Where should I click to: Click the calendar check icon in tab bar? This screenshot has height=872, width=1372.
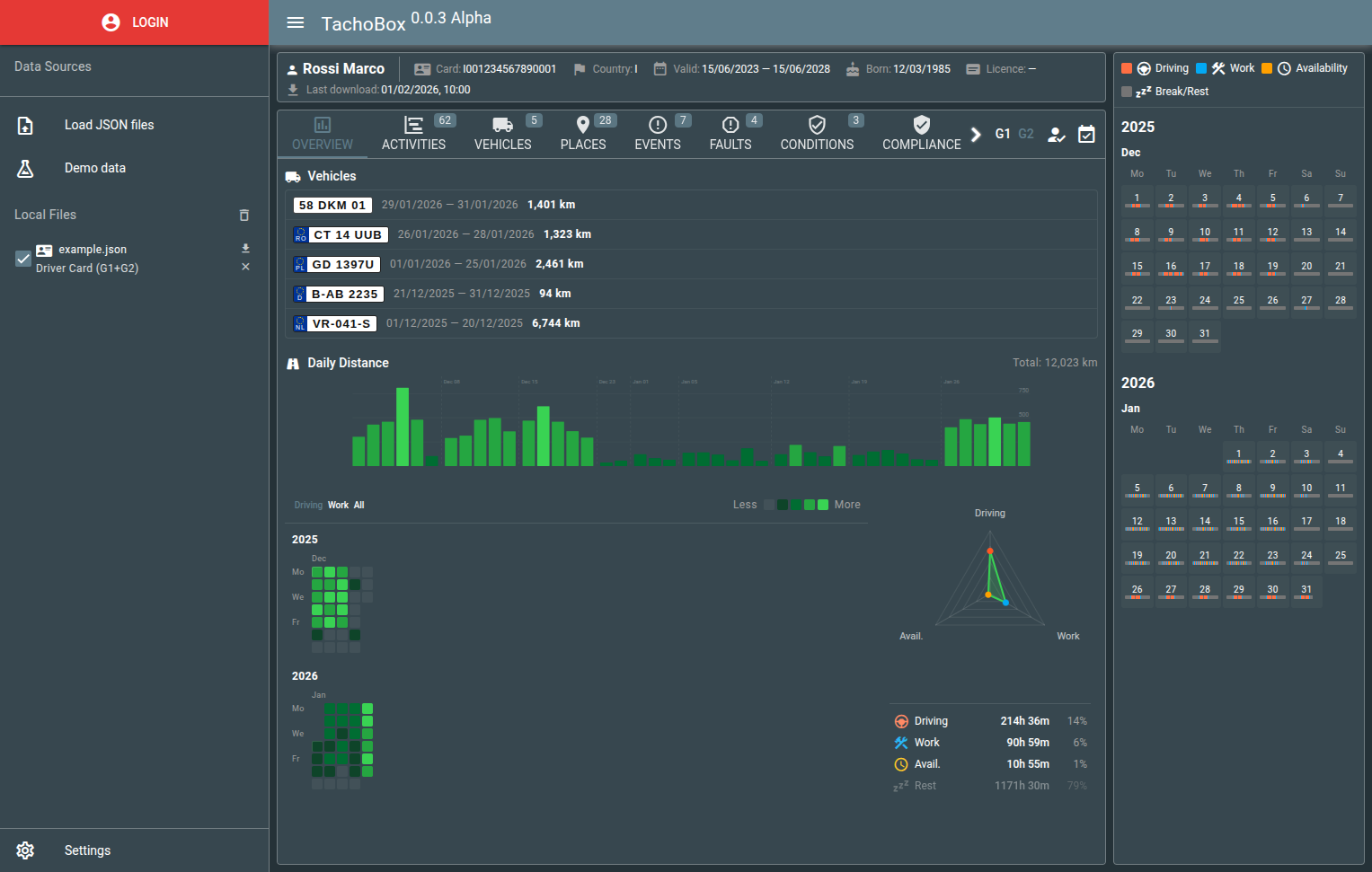coord(1086,134)
